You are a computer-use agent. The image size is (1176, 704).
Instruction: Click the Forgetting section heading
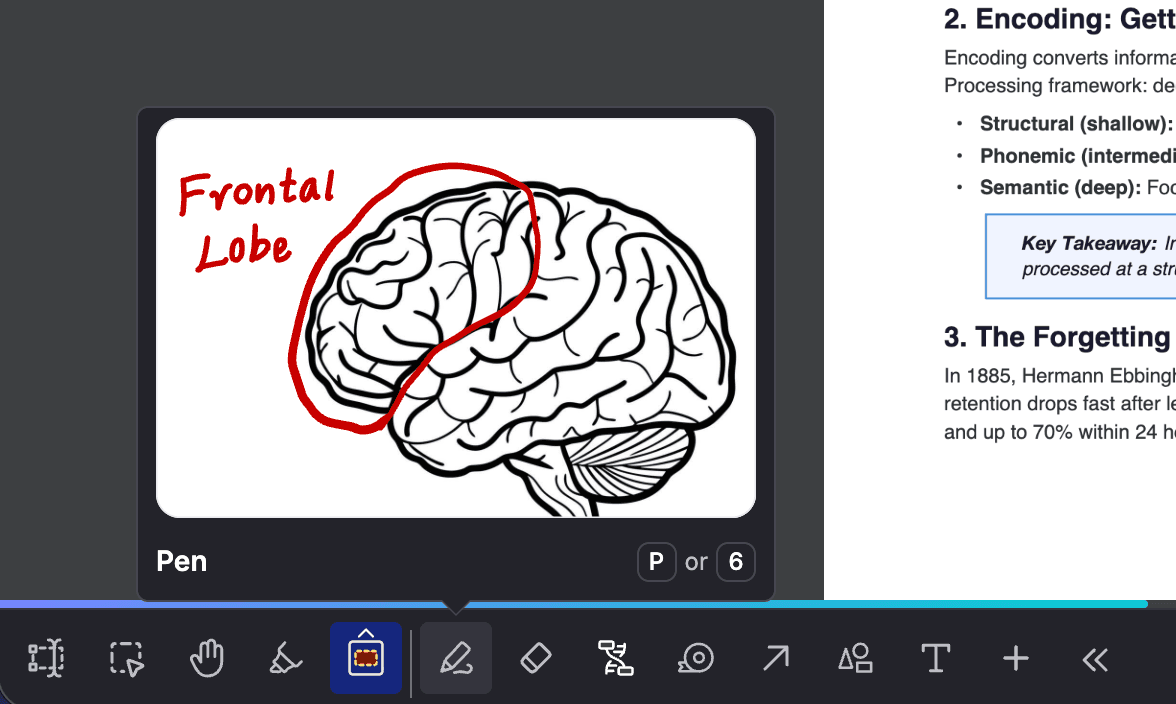pos(1058,337)
